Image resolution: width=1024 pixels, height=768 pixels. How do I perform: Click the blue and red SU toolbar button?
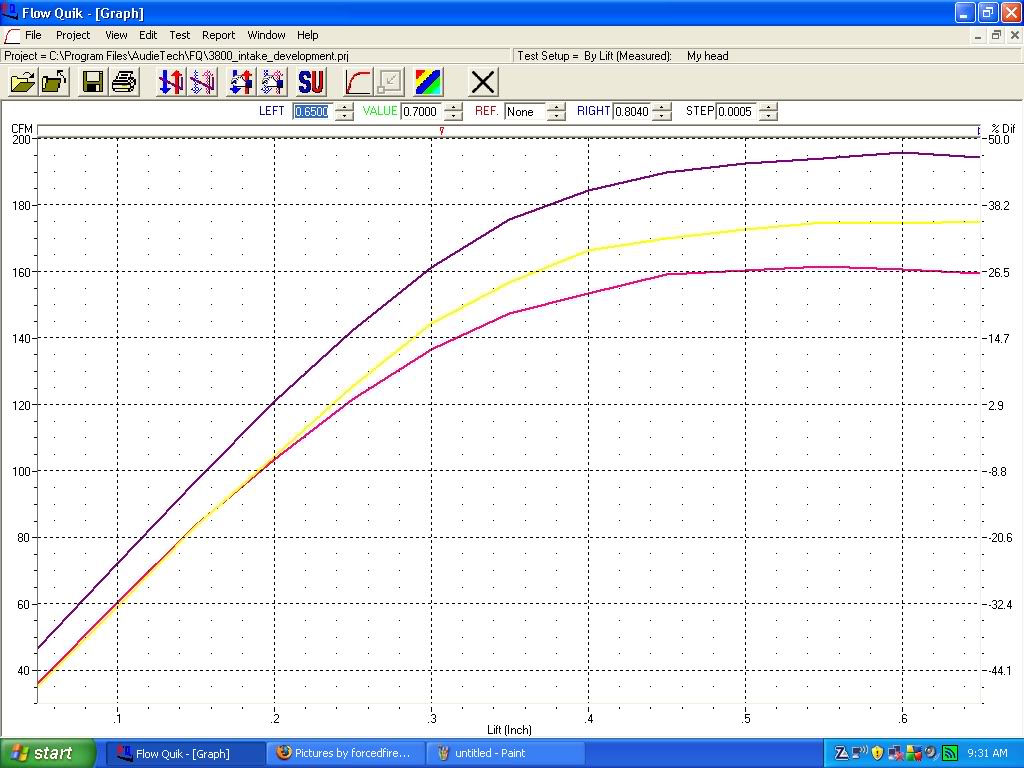(x=311, y=82)
